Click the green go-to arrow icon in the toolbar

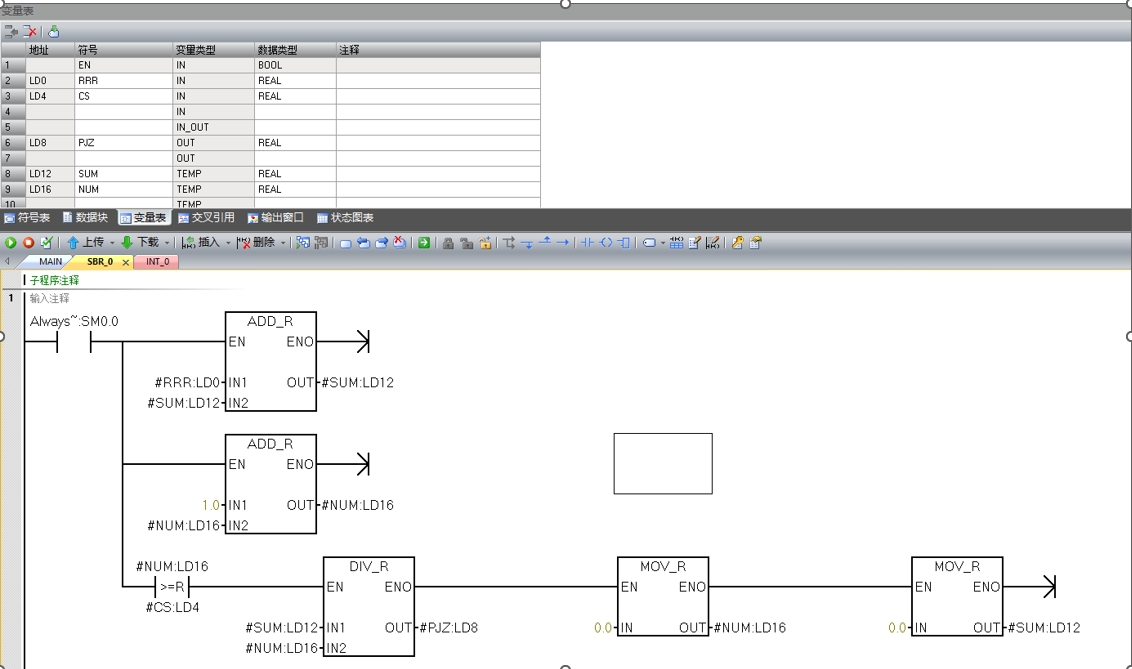click(x=424, y=243)
